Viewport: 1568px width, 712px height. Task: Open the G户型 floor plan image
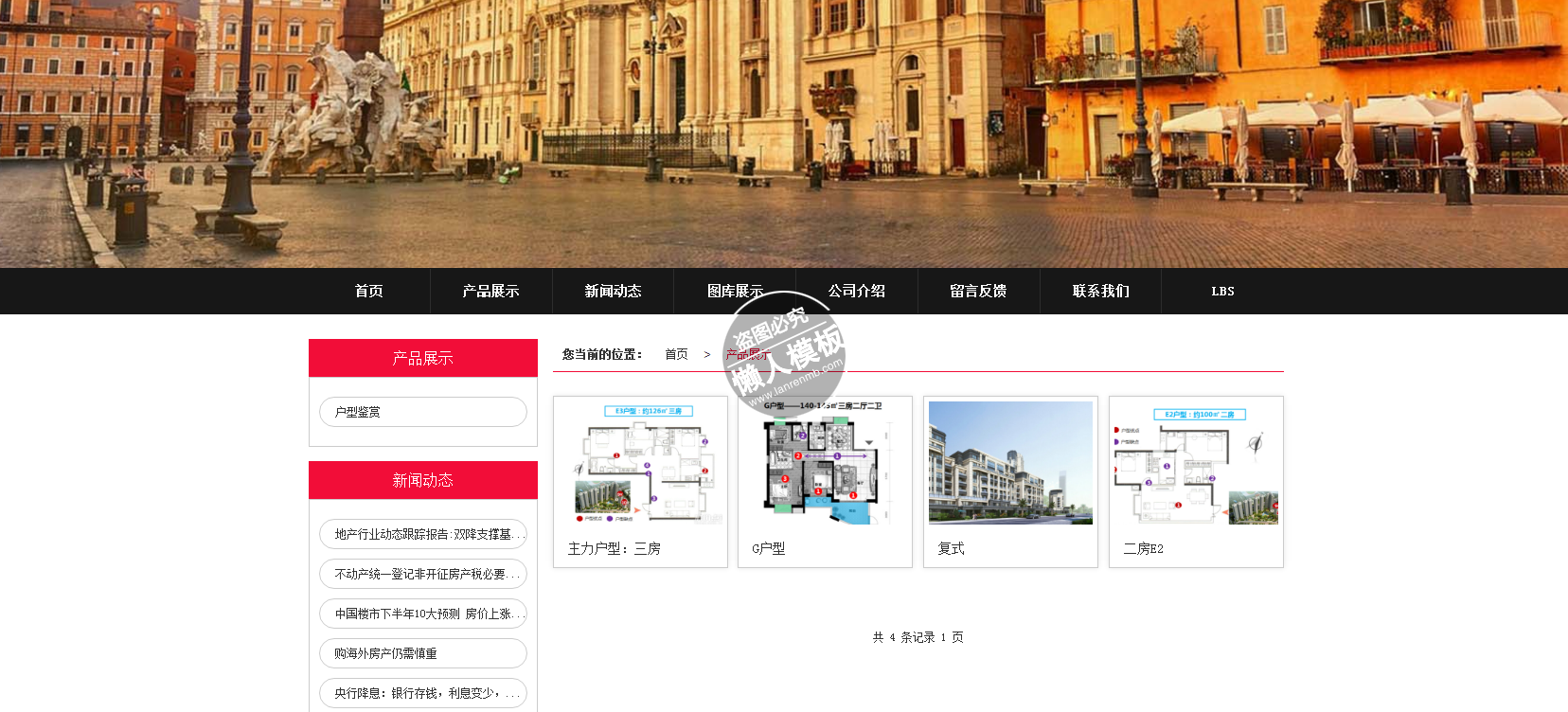[825, 463]
